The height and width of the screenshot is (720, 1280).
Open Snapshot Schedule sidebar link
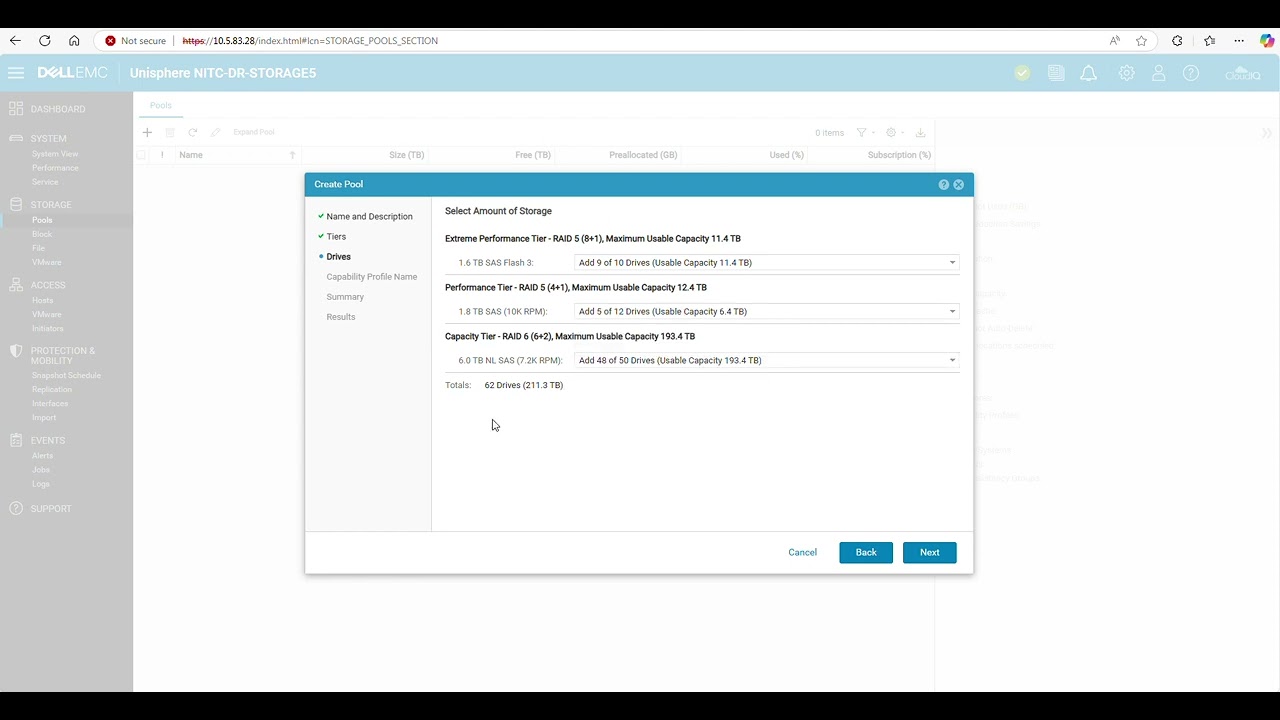[x=66, y=375]
